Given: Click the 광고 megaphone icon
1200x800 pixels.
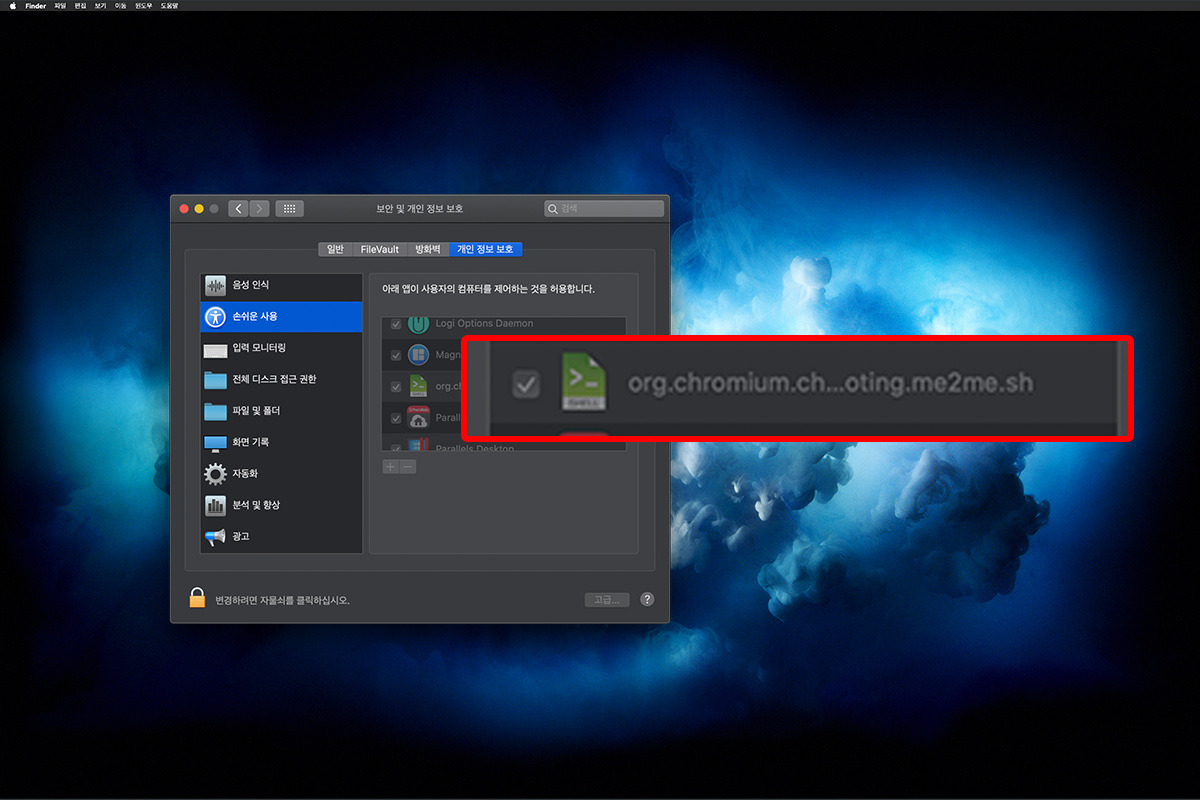Looking at the screenshot, I should [216, 536].
